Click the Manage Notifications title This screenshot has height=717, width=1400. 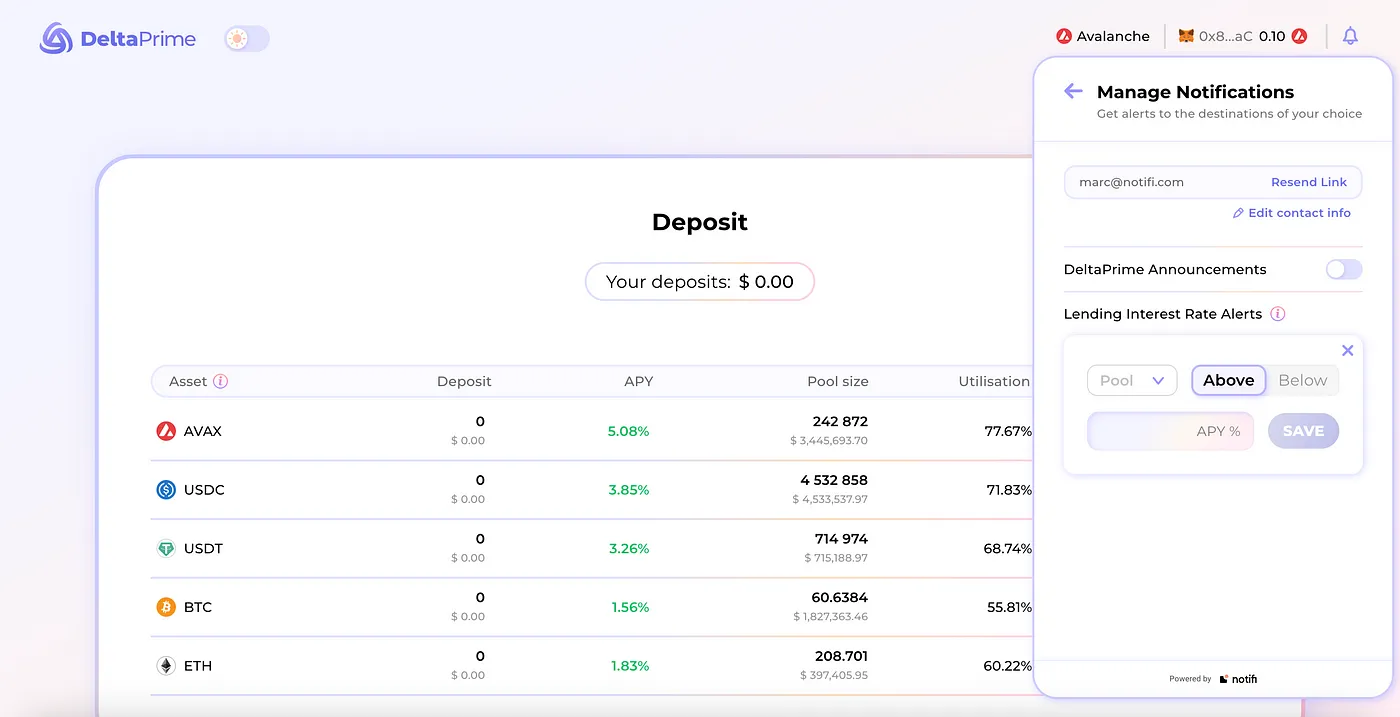coord(1195,92)
